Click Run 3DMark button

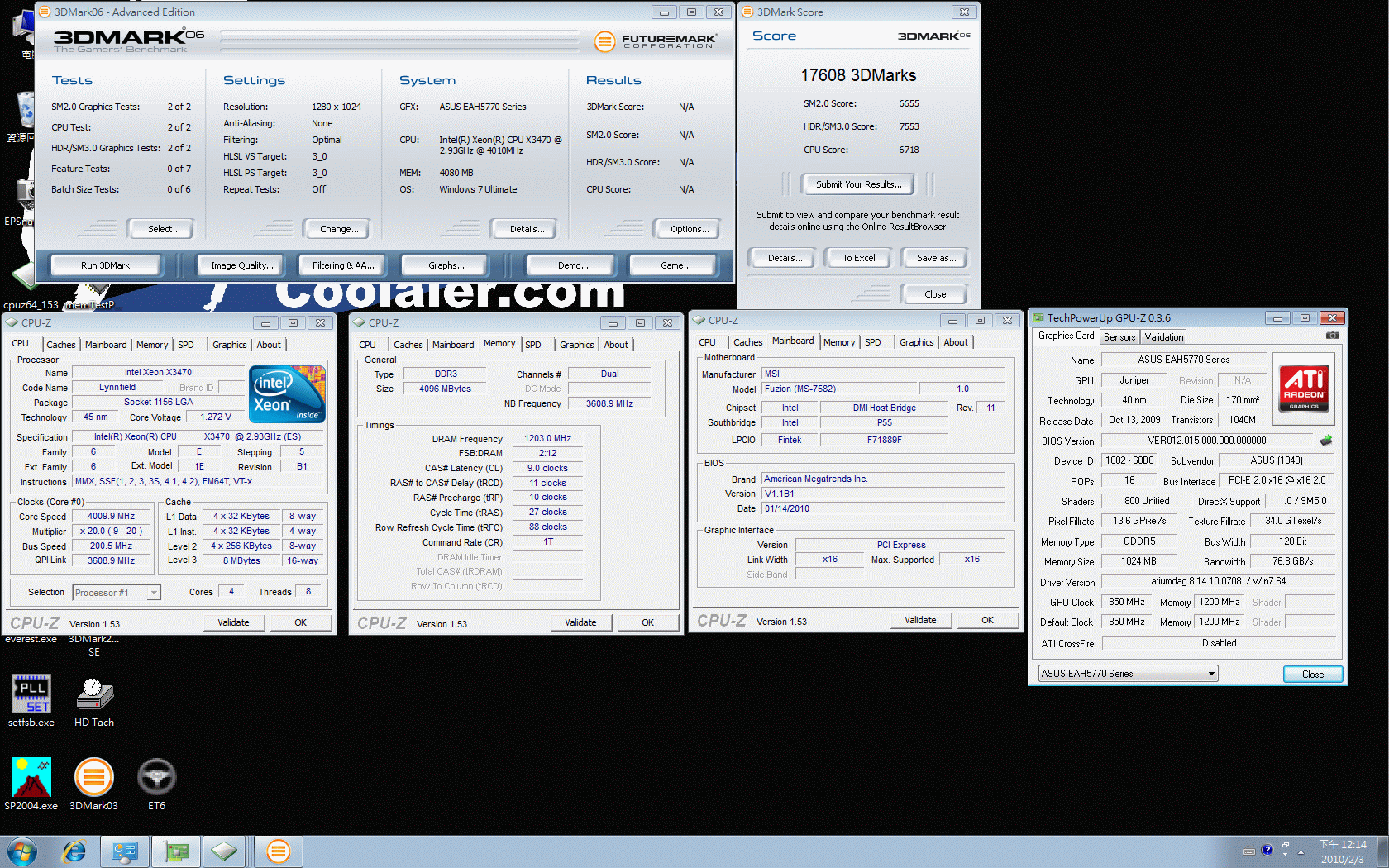105,265
